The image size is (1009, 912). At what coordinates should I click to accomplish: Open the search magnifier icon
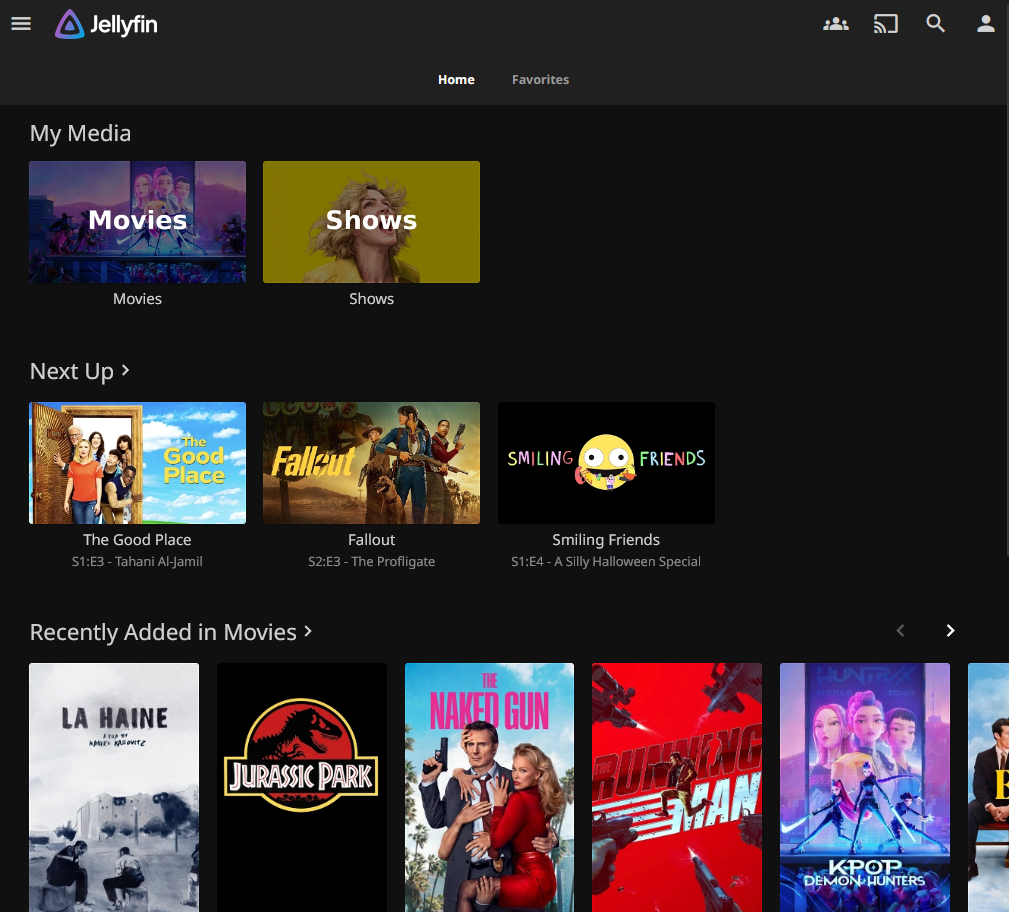click(x=935, y=24)
